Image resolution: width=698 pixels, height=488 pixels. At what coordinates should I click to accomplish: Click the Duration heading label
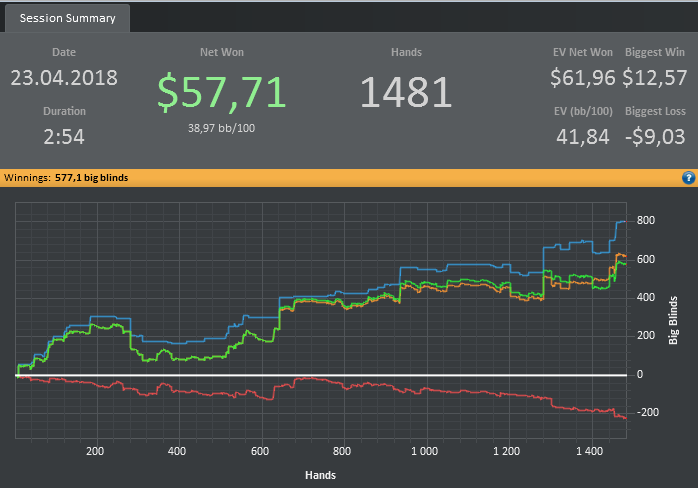tap(64, 111)
